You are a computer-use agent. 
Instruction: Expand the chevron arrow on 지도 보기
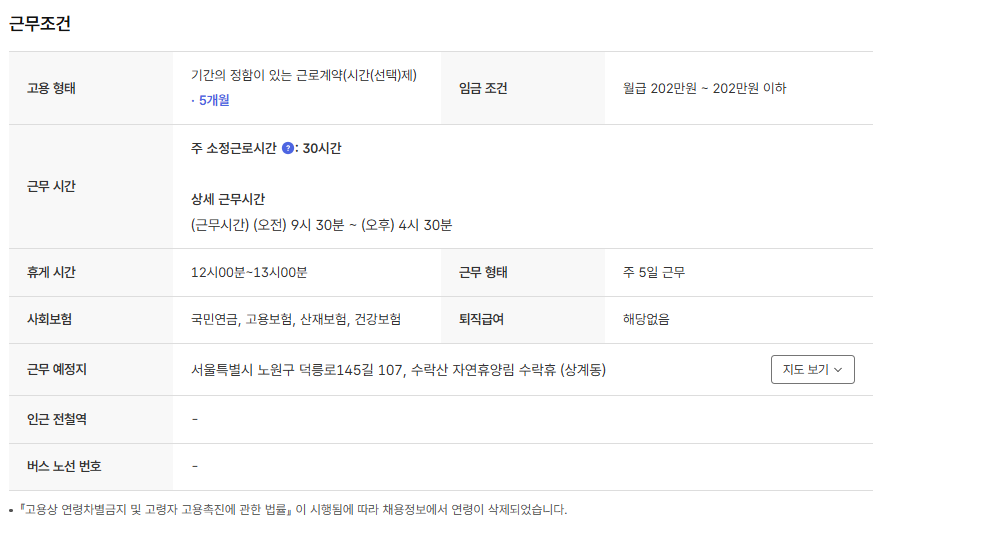838,370
